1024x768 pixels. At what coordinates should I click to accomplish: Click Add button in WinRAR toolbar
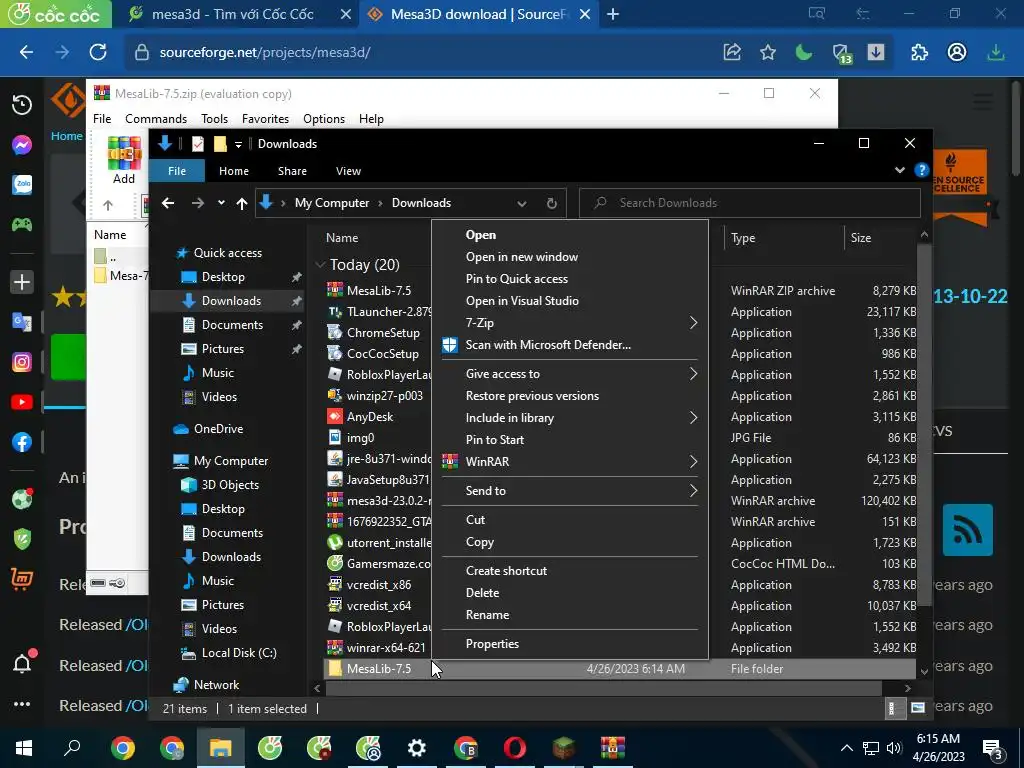(x=124, y=160)
